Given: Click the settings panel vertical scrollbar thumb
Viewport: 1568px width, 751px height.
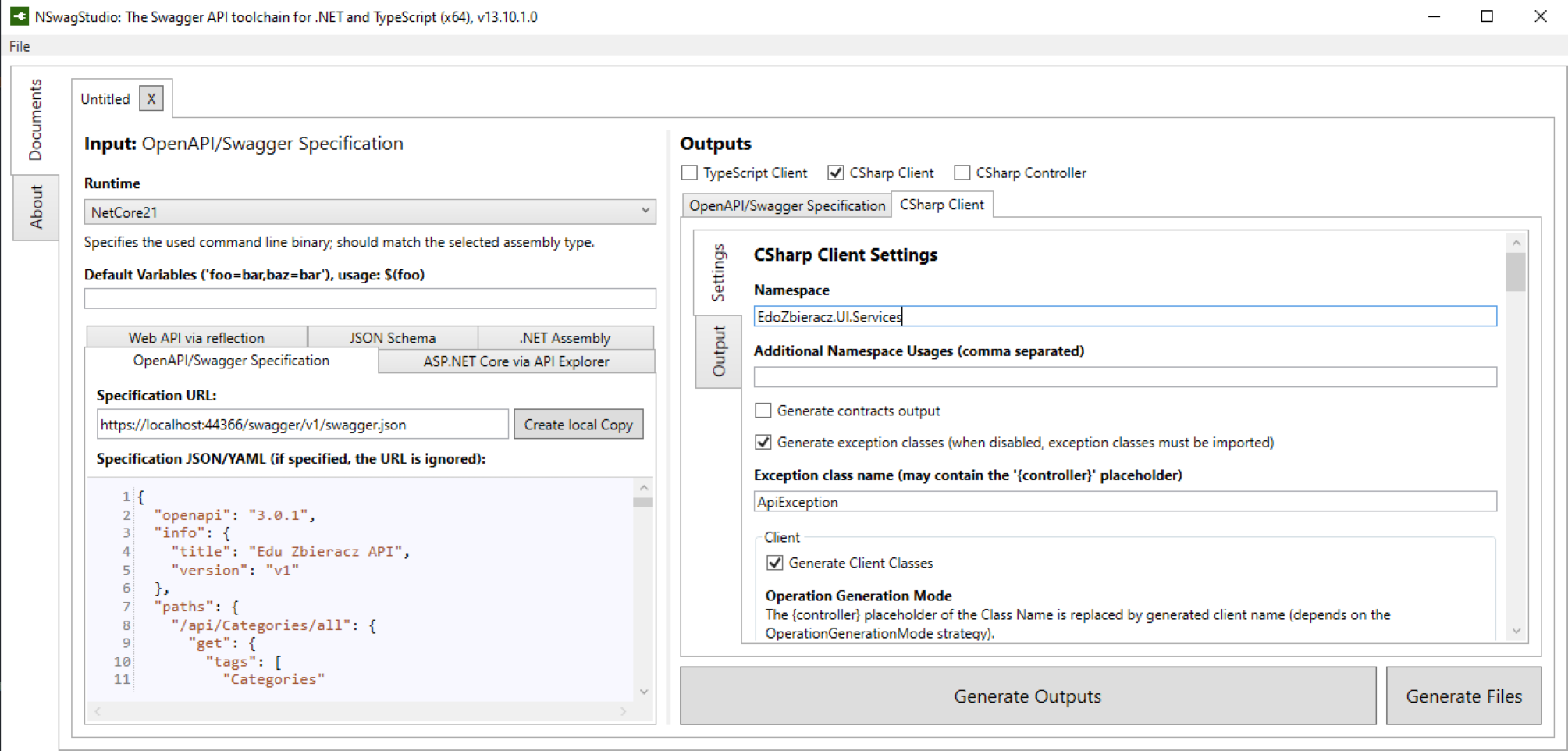Looking at the screenshot, I should tap(1516, 272).
